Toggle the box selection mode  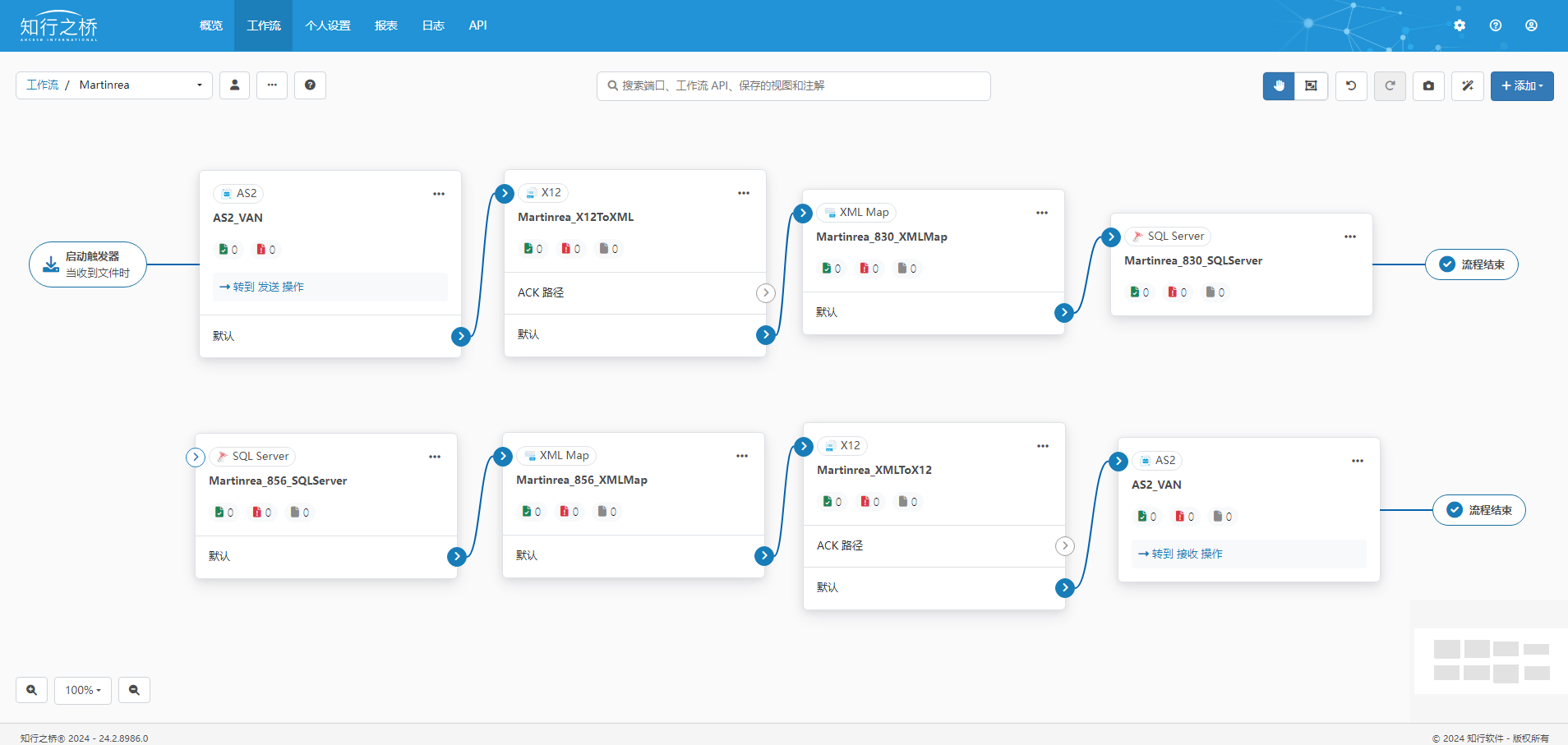(1311, 86)
